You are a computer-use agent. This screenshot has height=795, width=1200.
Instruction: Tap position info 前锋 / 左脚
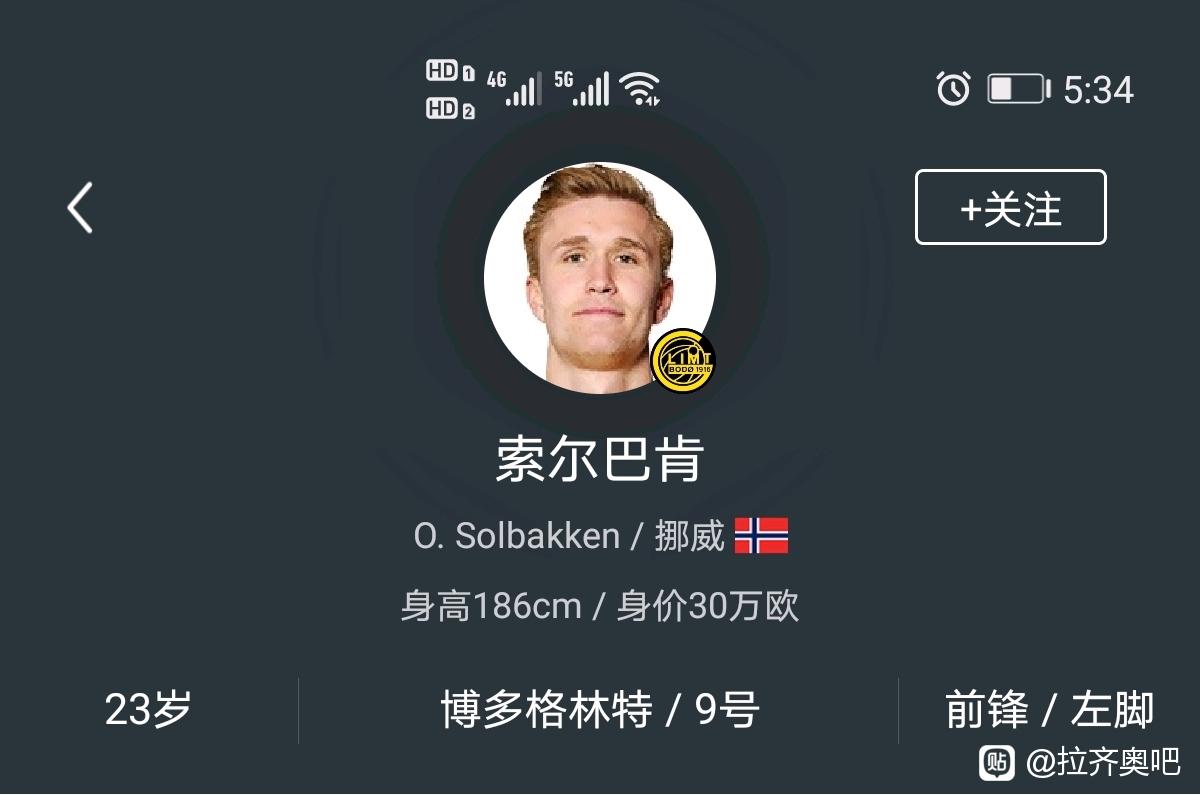pyautogui.click(x=1049, y=710)
